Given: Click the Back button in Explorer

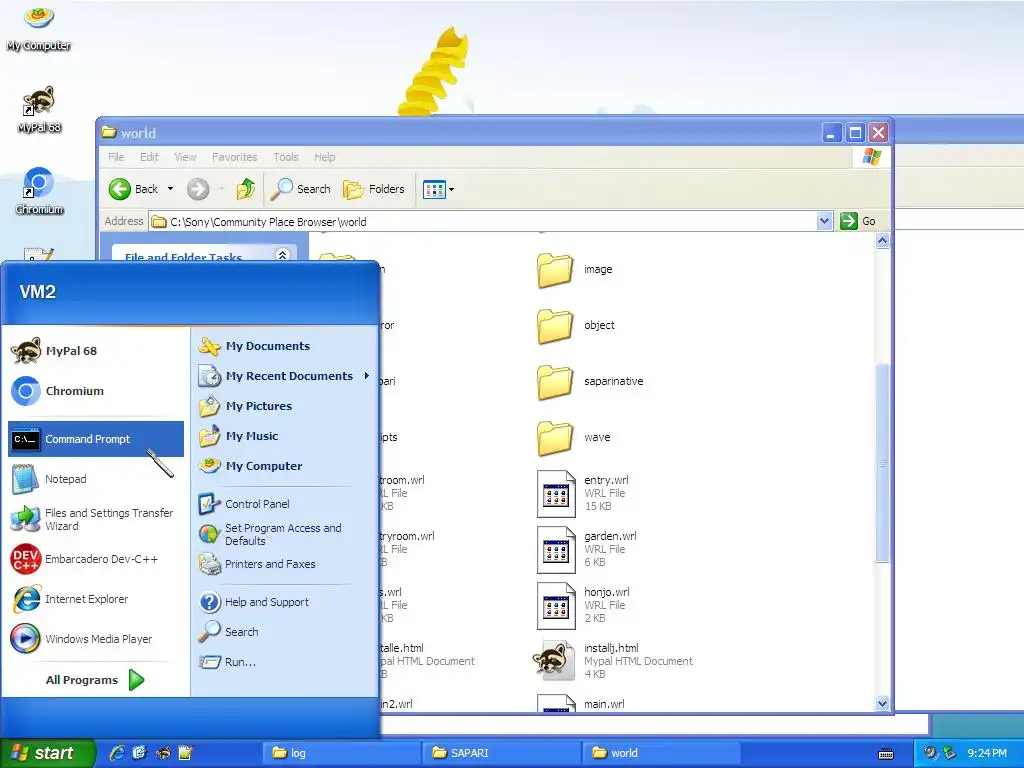Looking at the screenshot, I should pyautogui.click(x=133, y=189).
